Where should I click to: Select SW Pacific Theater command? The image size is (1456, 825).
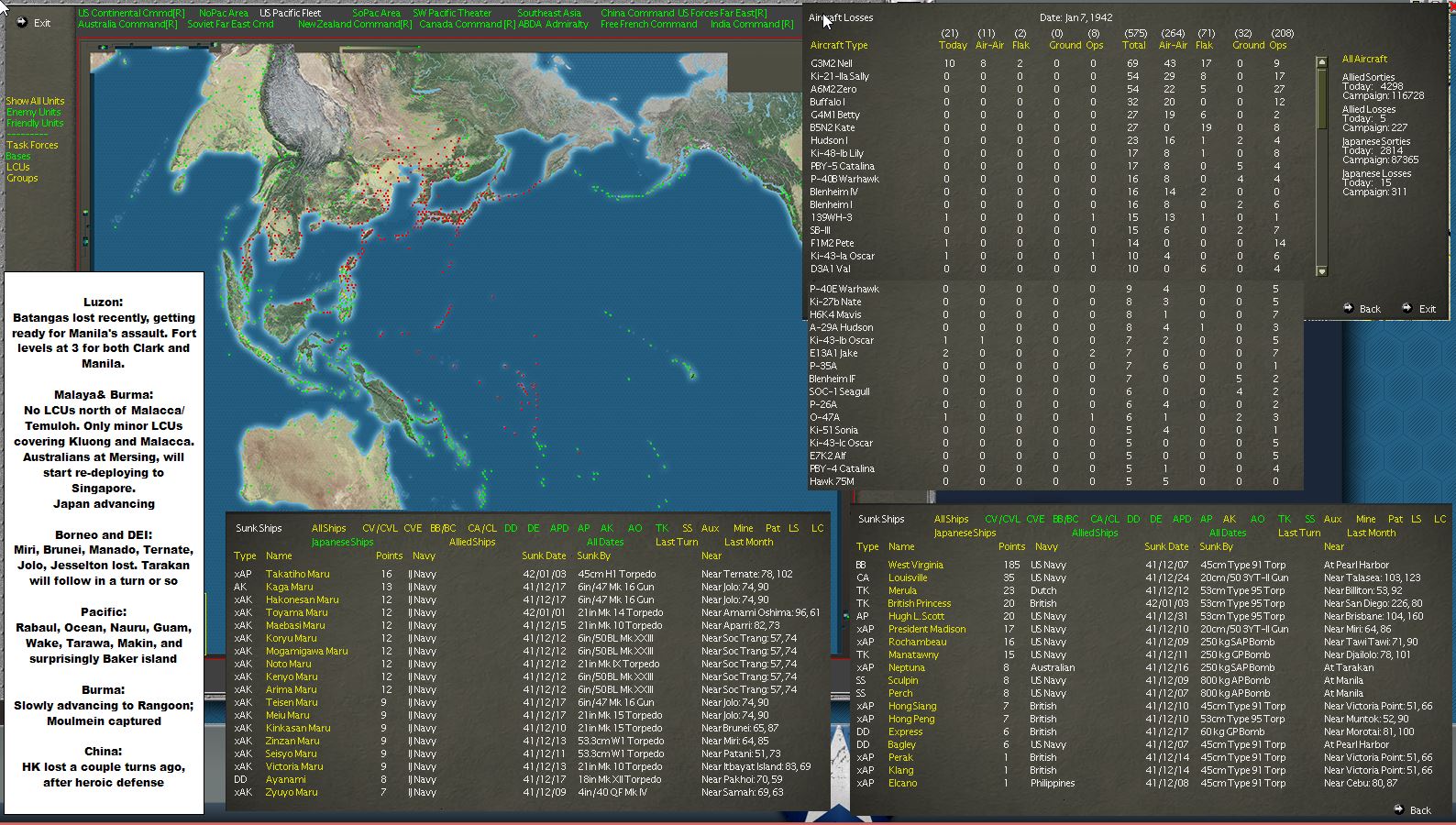click(452, 14)
